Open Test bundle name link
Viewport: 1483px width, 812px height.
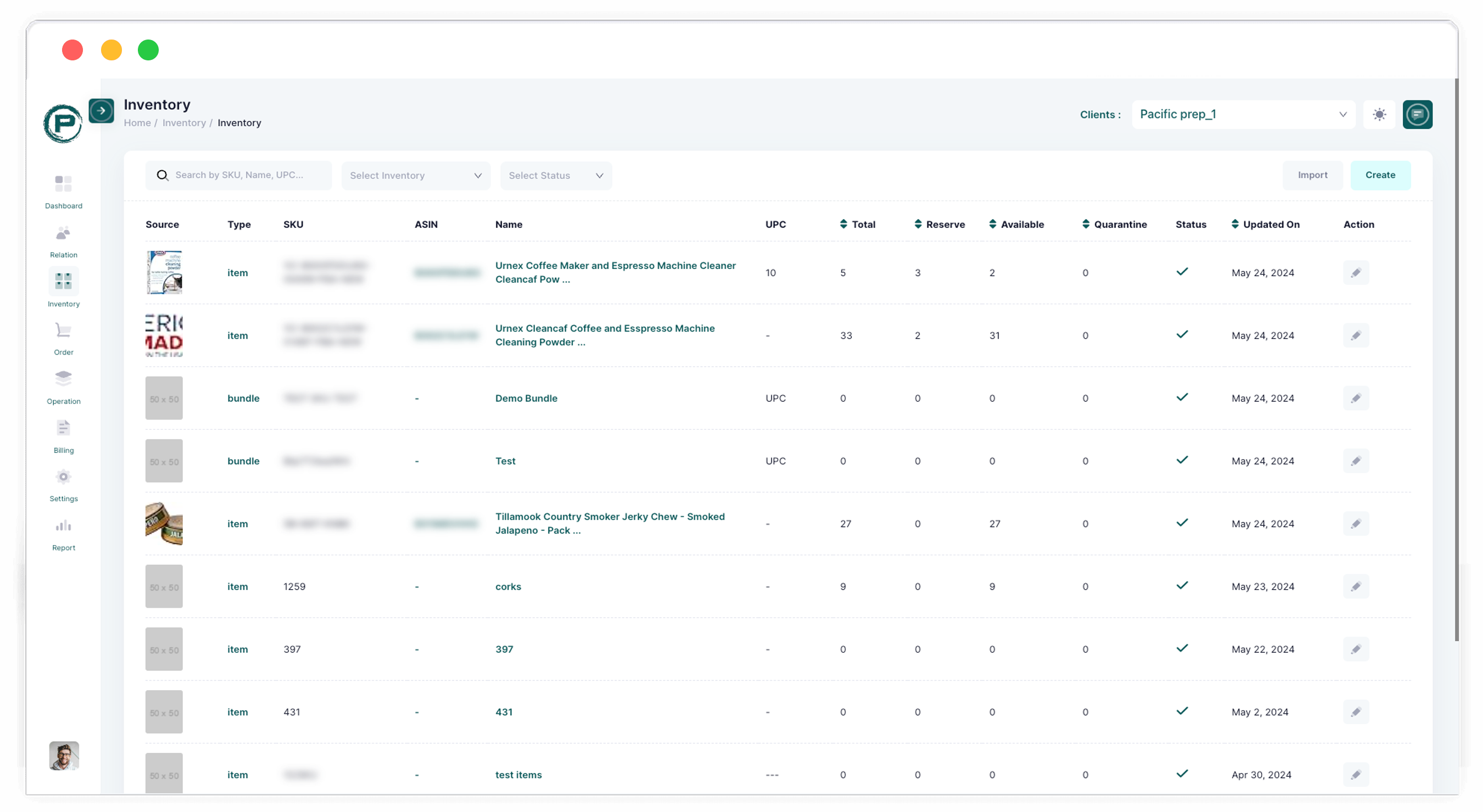[505, 461]
